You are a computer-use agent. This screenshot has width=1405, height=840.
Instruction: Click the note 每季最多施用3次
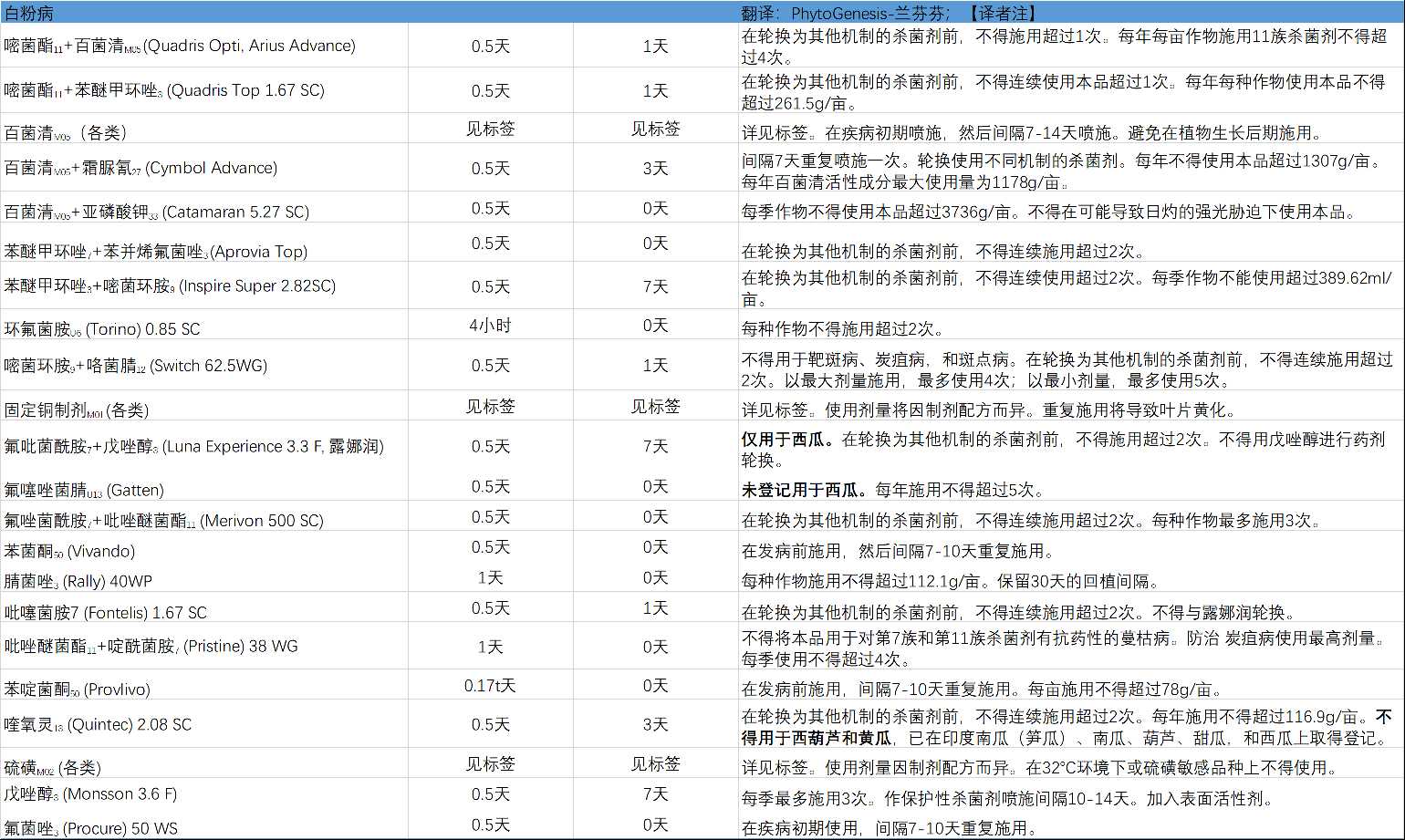click(x=1071, y=794)
